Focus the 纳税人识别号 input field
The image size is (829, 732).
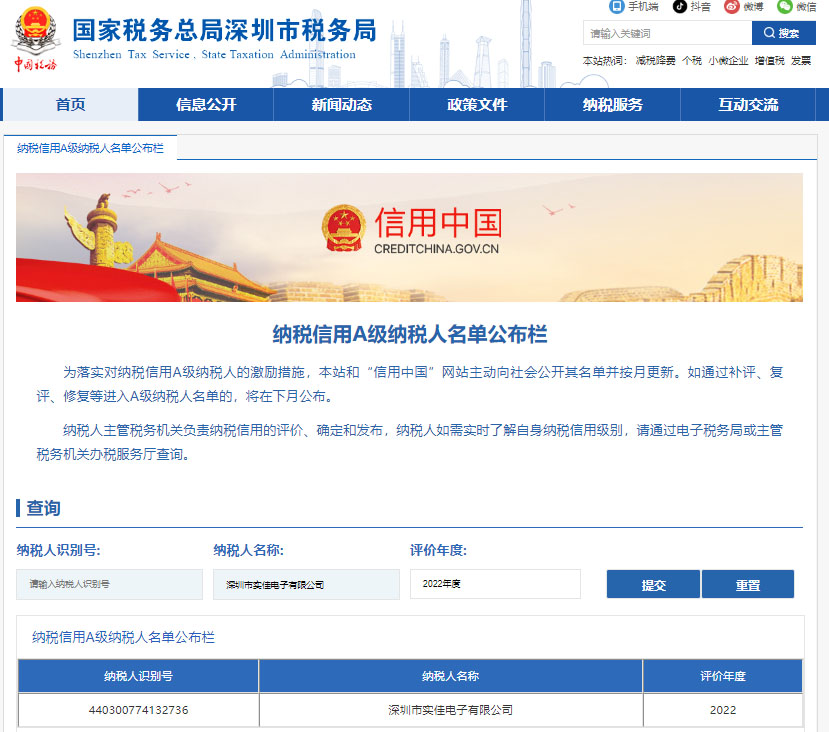(109, 585)
